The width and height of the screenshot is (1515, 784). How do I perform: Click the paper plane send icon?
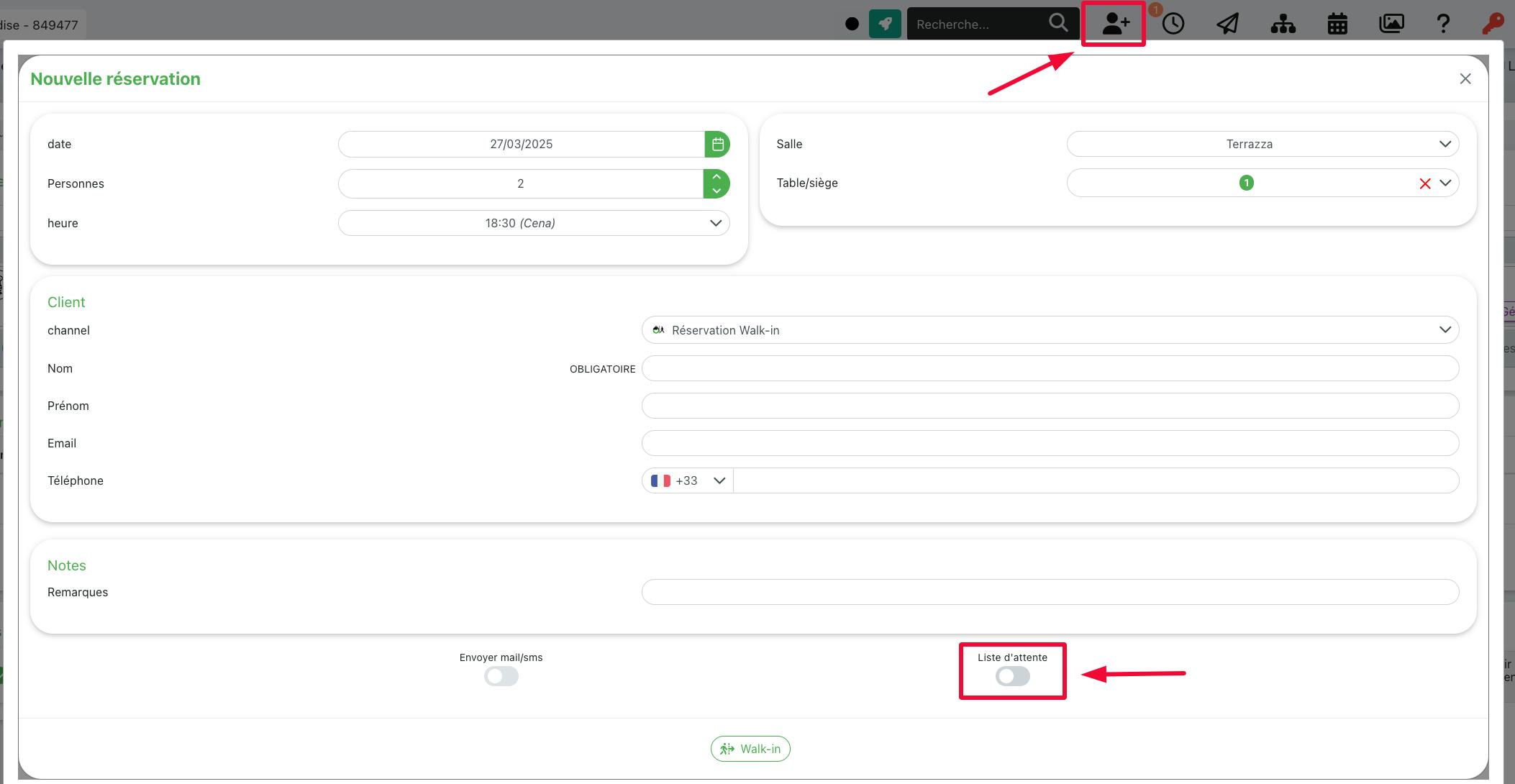click(x=1227, y=24)
